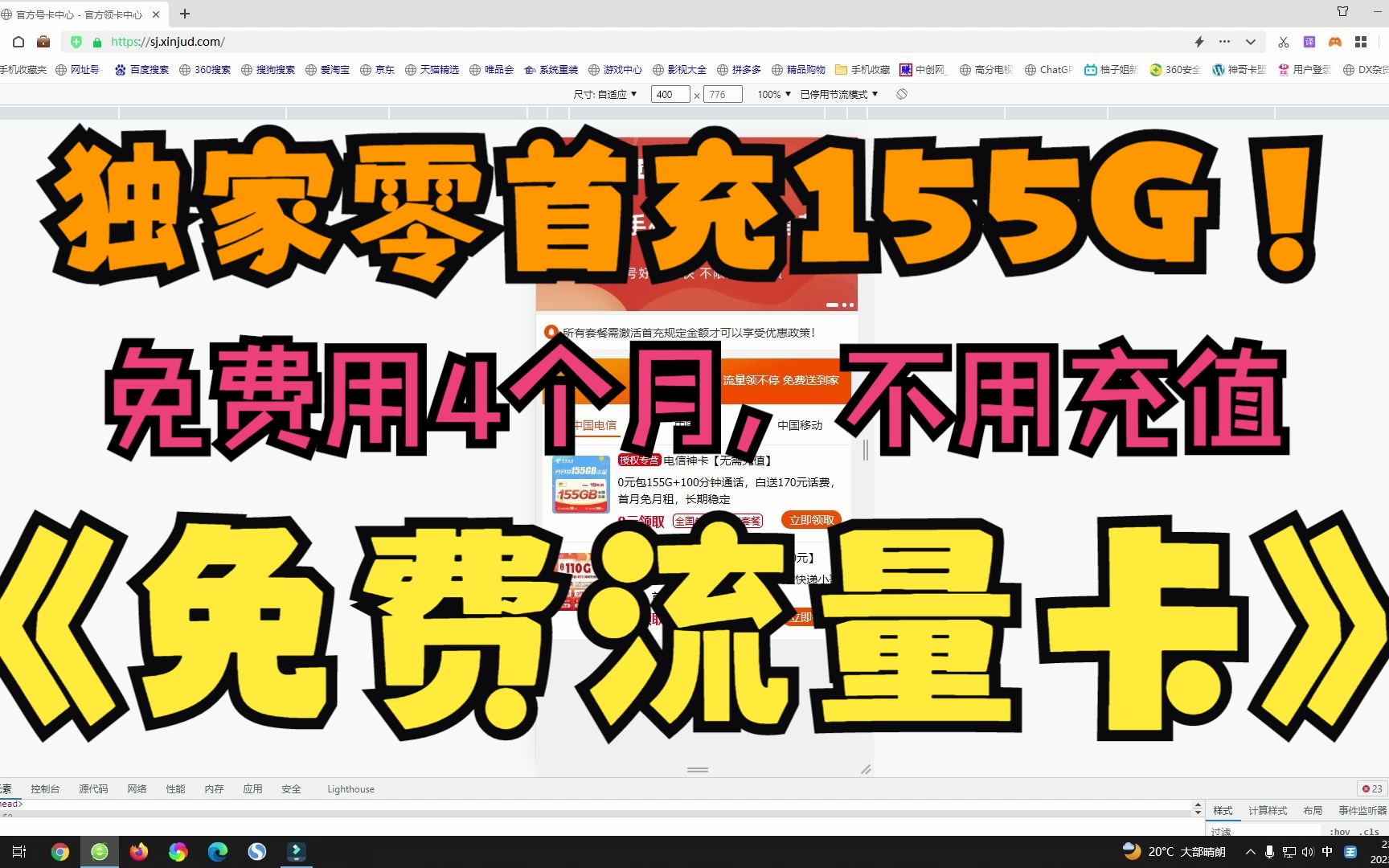Open a new browser tab with plus button
The image size is (1389, 868).
185,14
